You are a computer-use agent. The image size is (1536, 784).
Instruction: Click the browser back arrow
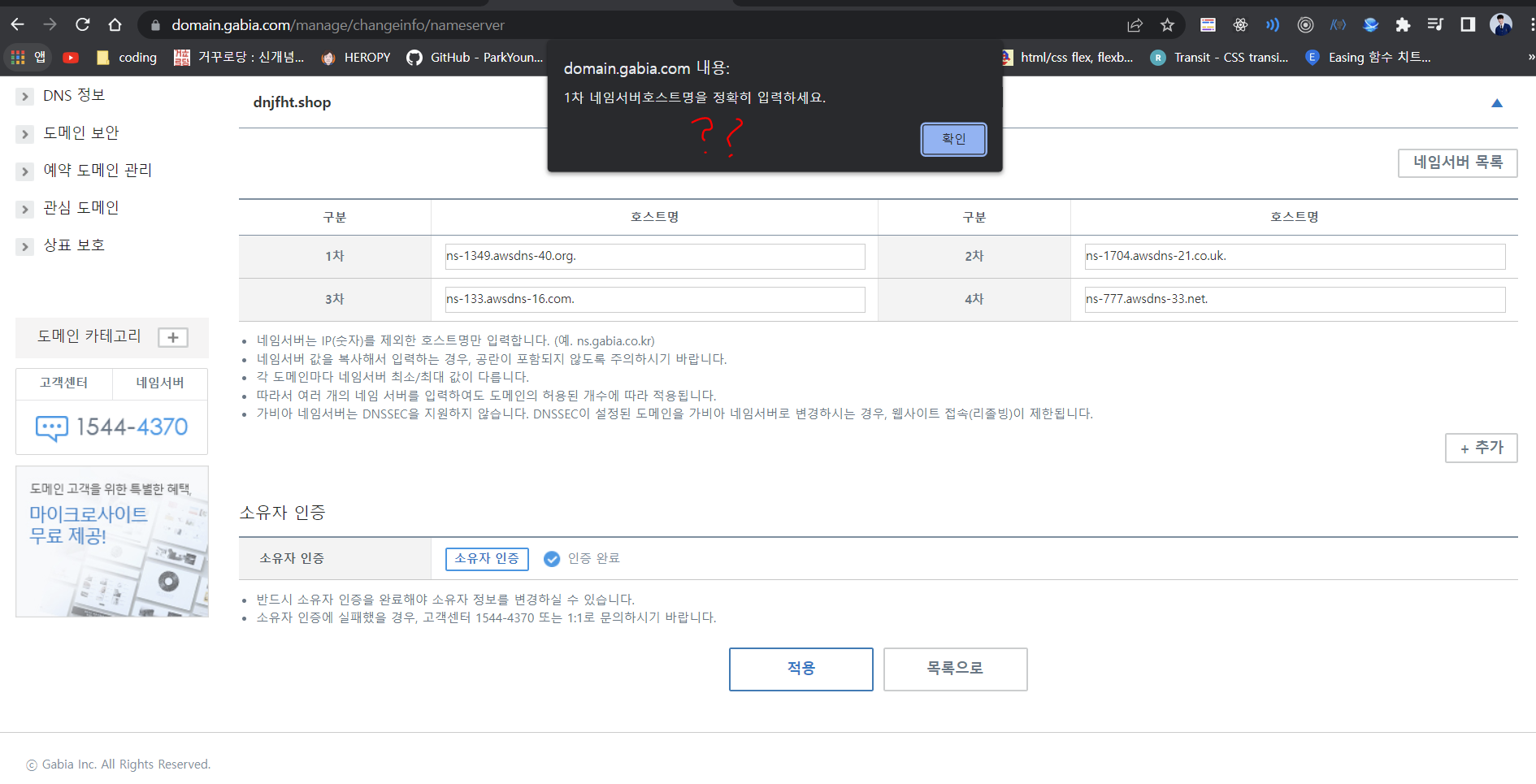18,25
